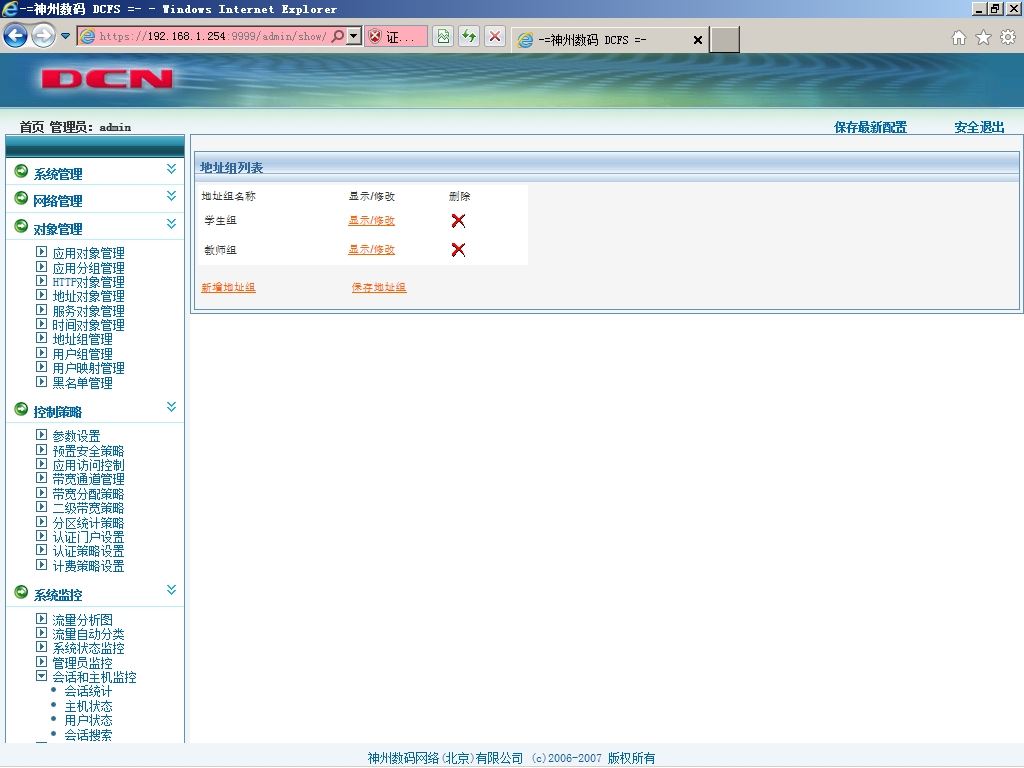Expand the 网络管理 section chevron

pyautogui.click(x=171, y=196)
